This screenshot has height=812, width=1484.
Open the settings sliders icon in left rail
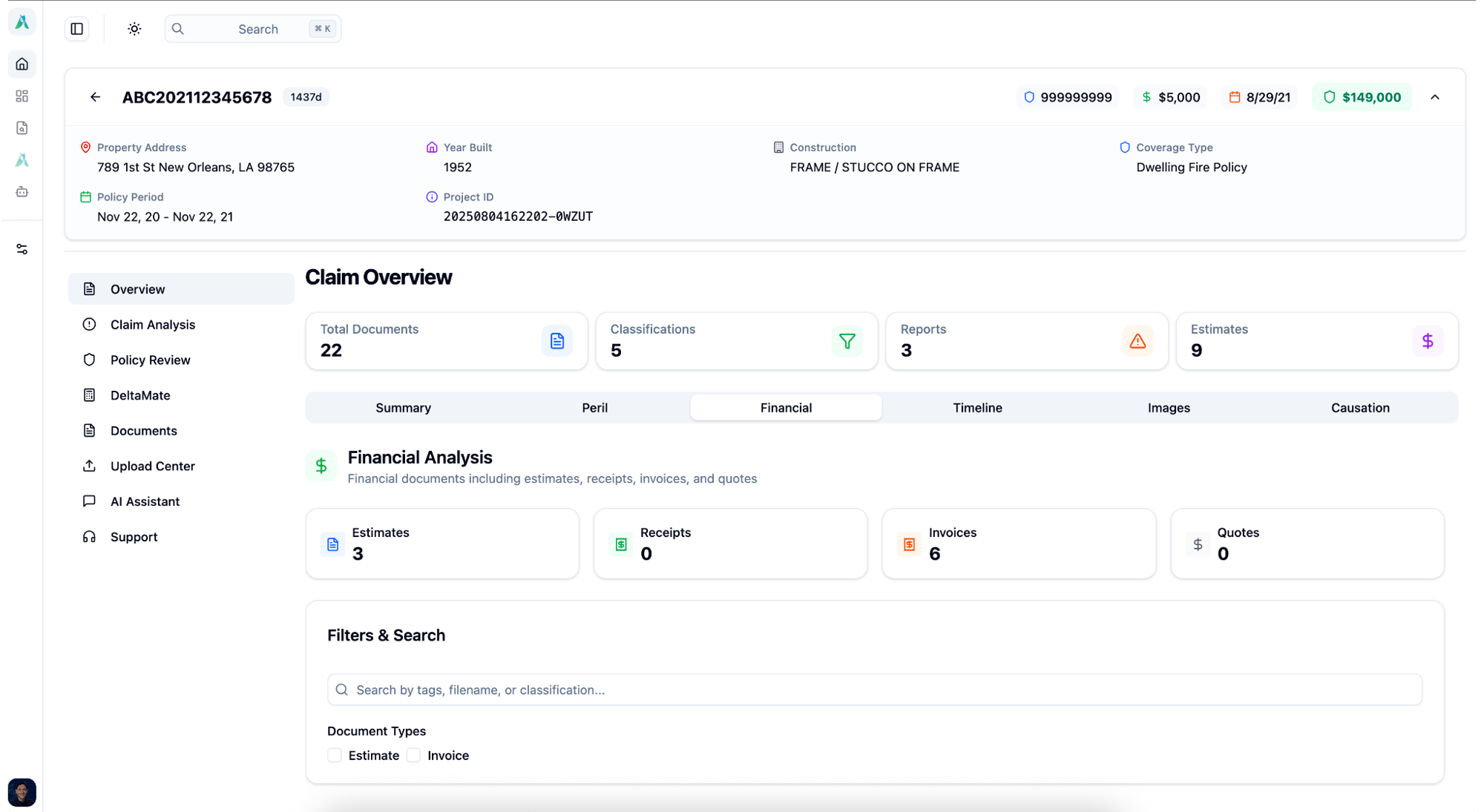[x=22, y=249]
